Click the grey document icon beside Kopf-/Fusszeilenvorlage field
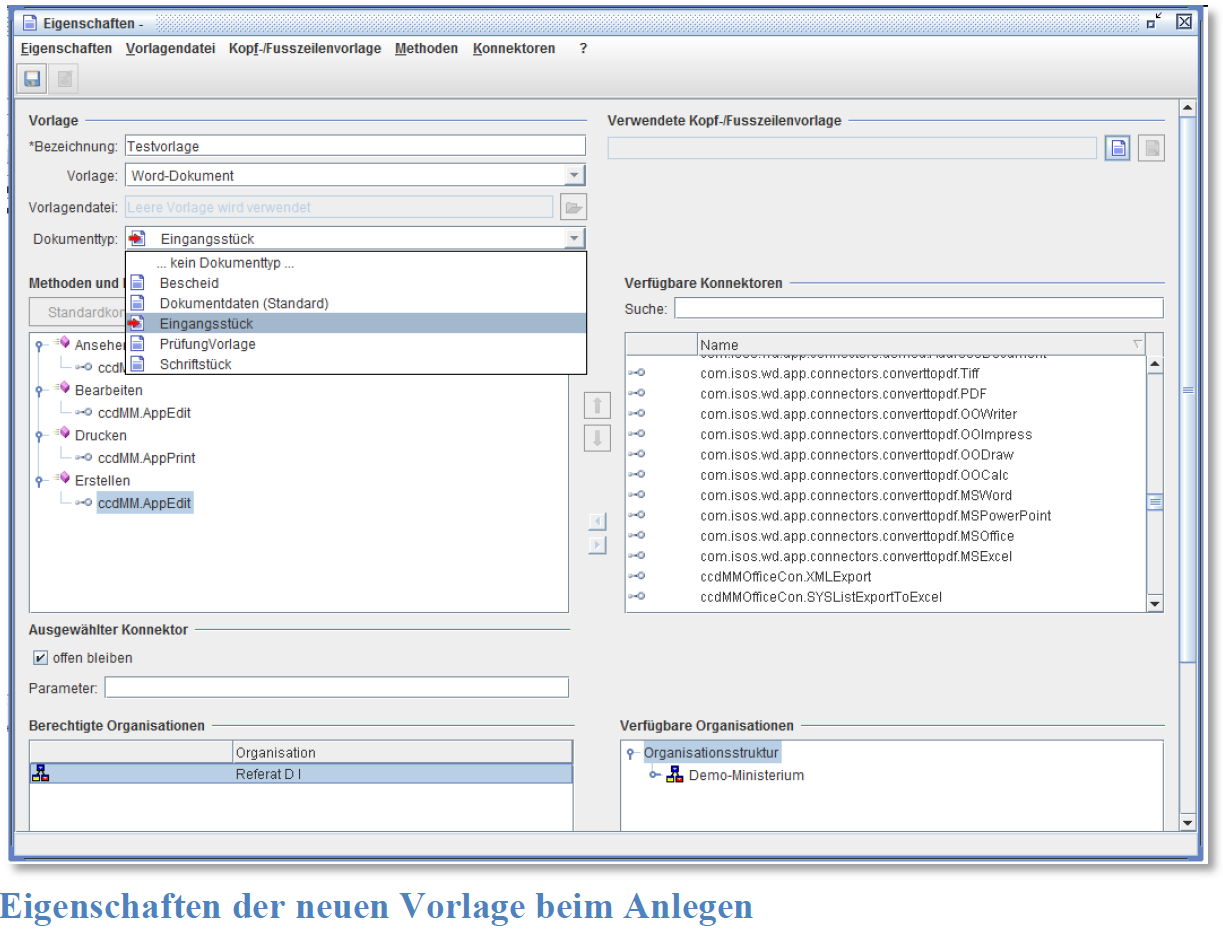This screenshot has height=929, width=1223. pyautogui.click(x=1152, y=148)
